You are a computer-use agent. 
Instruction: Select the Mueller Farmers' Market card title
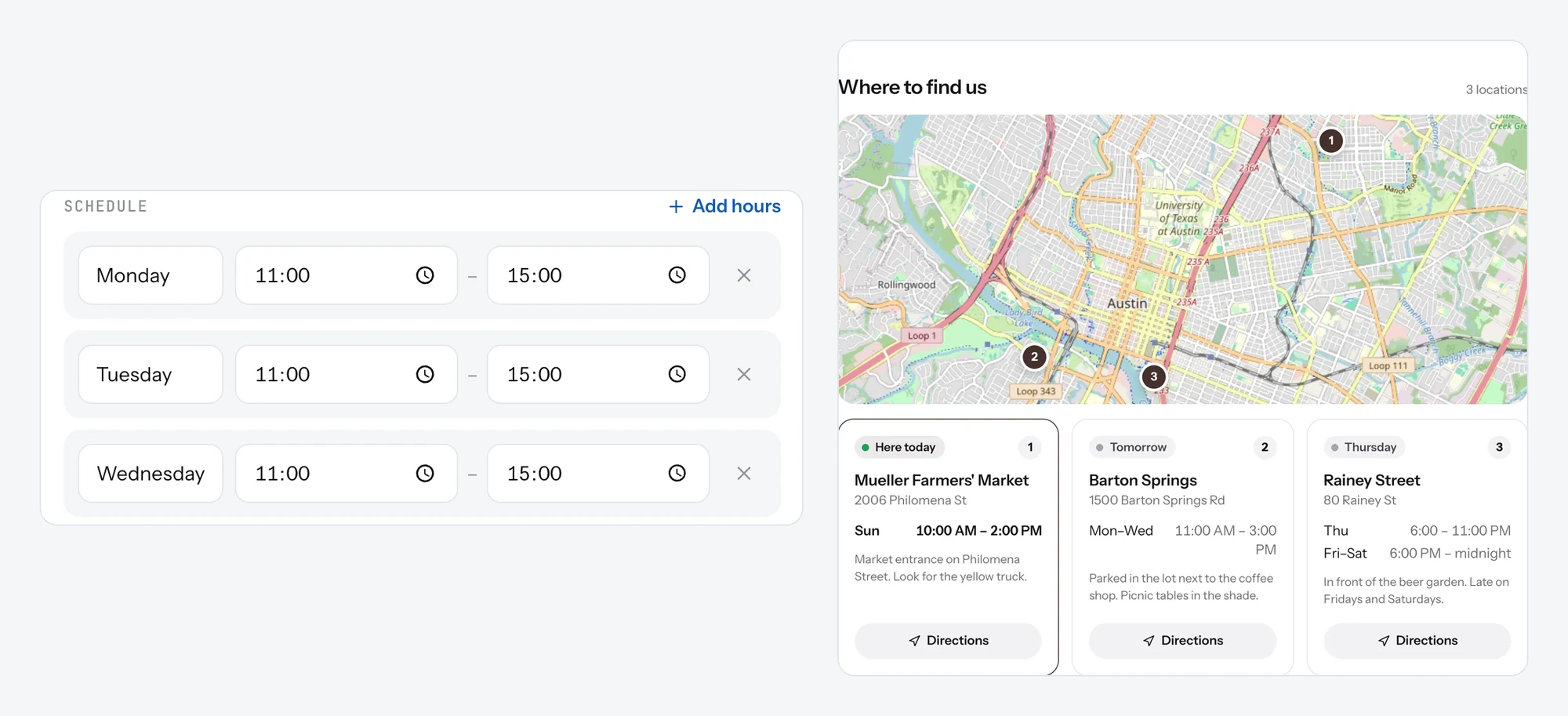point(941,480)
